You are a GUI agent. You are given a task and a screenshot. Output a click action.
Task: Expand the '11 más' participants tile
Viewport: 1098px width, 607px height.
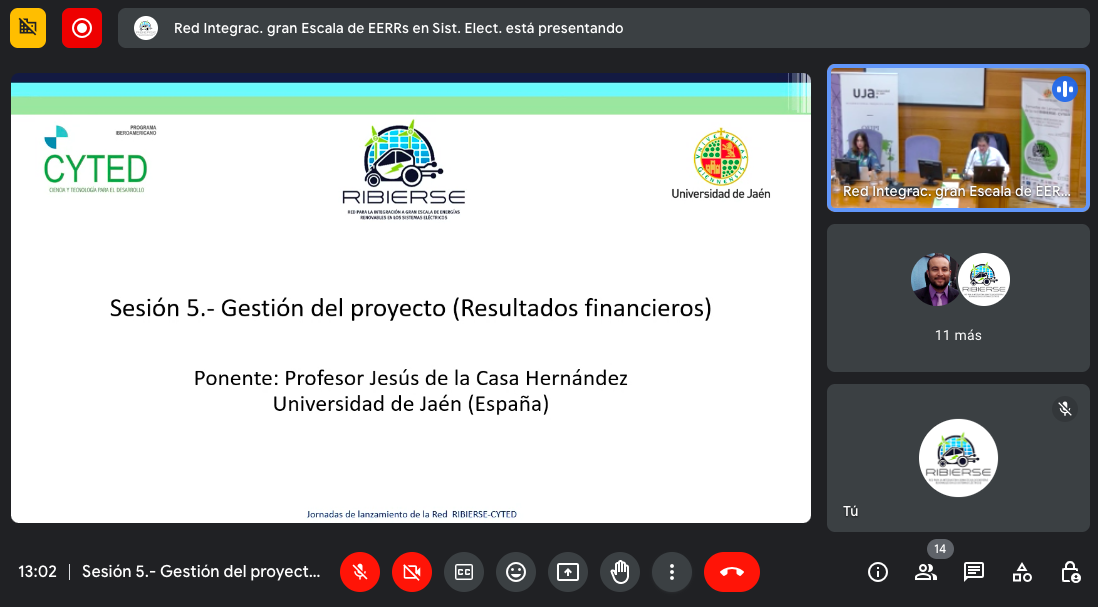pyautogui.click(x=958, y=297)
